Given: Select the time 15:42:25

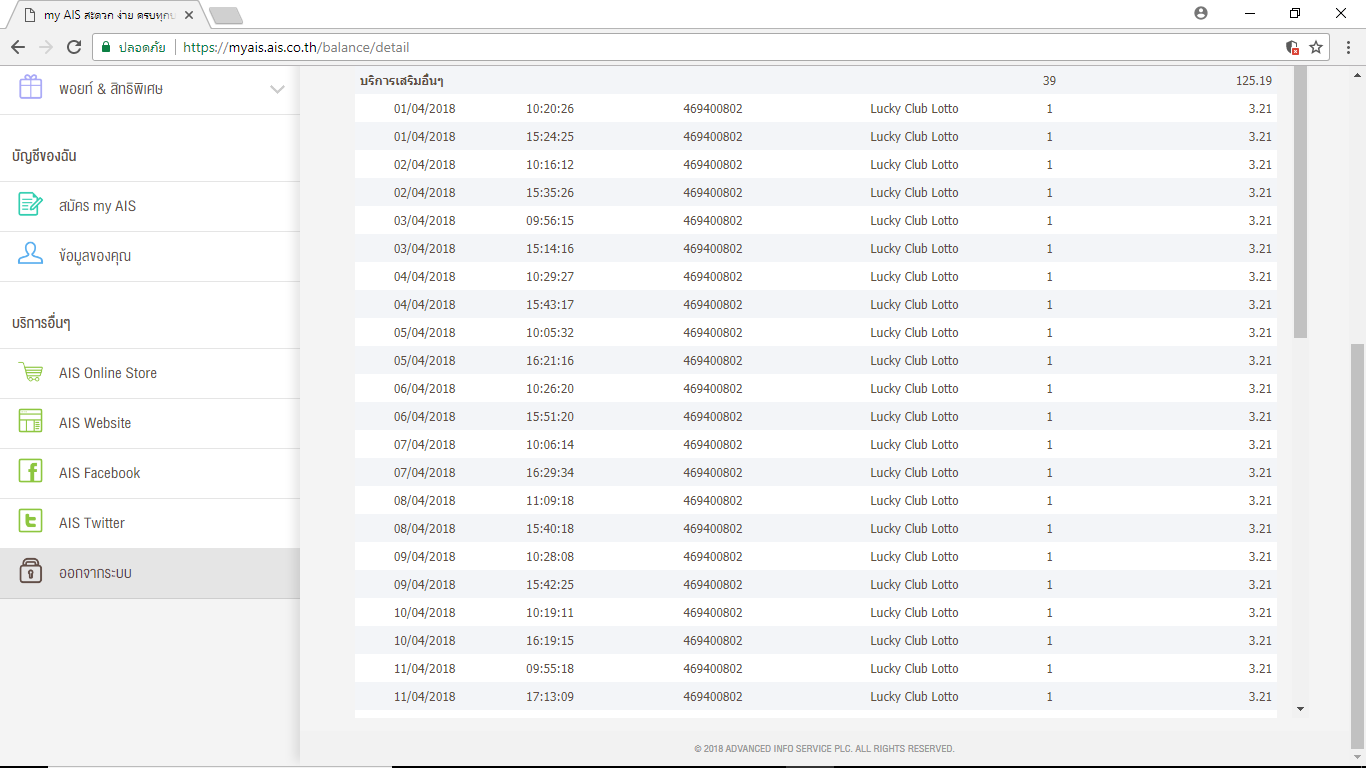Looking at the screenshot, I should [x=550, y=585].
